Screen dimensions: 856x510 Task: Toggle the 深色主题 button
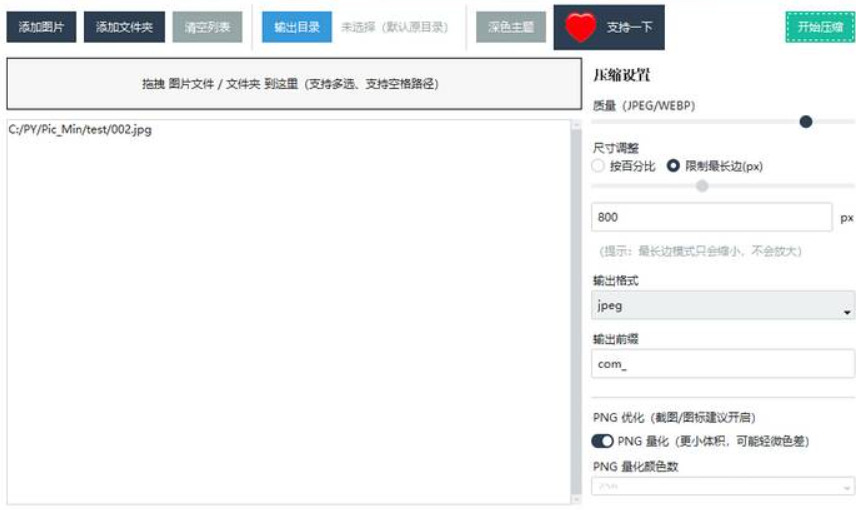pyautogui.click(x=511, y=27)
